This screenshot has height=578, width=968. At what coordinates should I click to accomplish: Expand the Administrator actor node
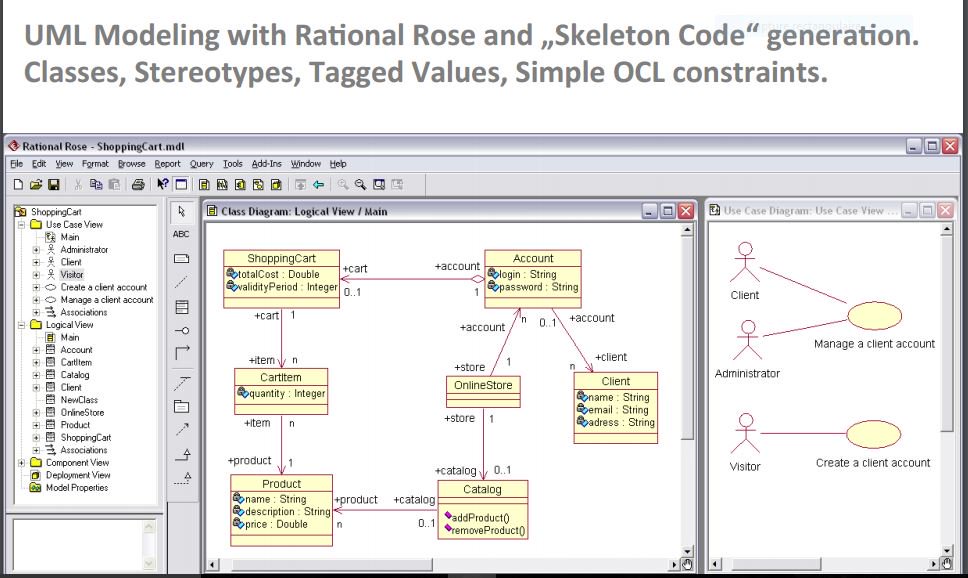(x=36, y=250)
